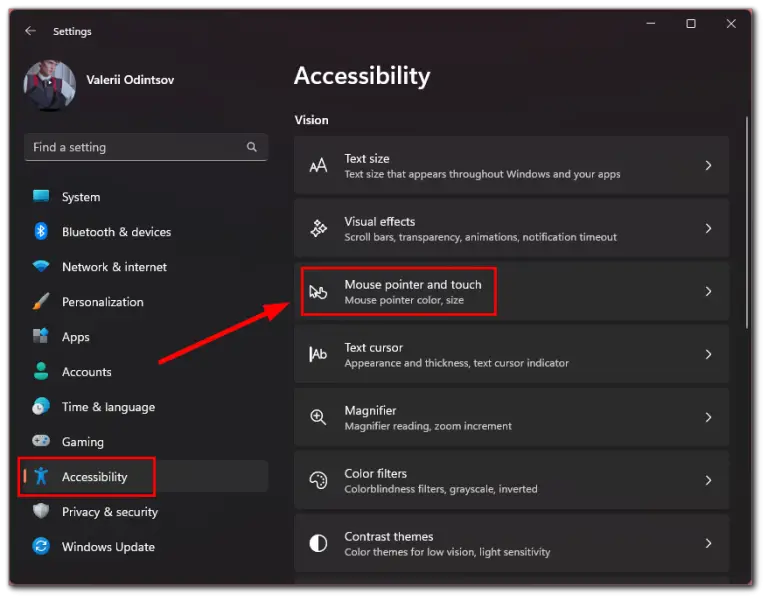Click the Vision section heading
Image resolution: width=768 pixels, height=601 pixels.
[312, 120]
